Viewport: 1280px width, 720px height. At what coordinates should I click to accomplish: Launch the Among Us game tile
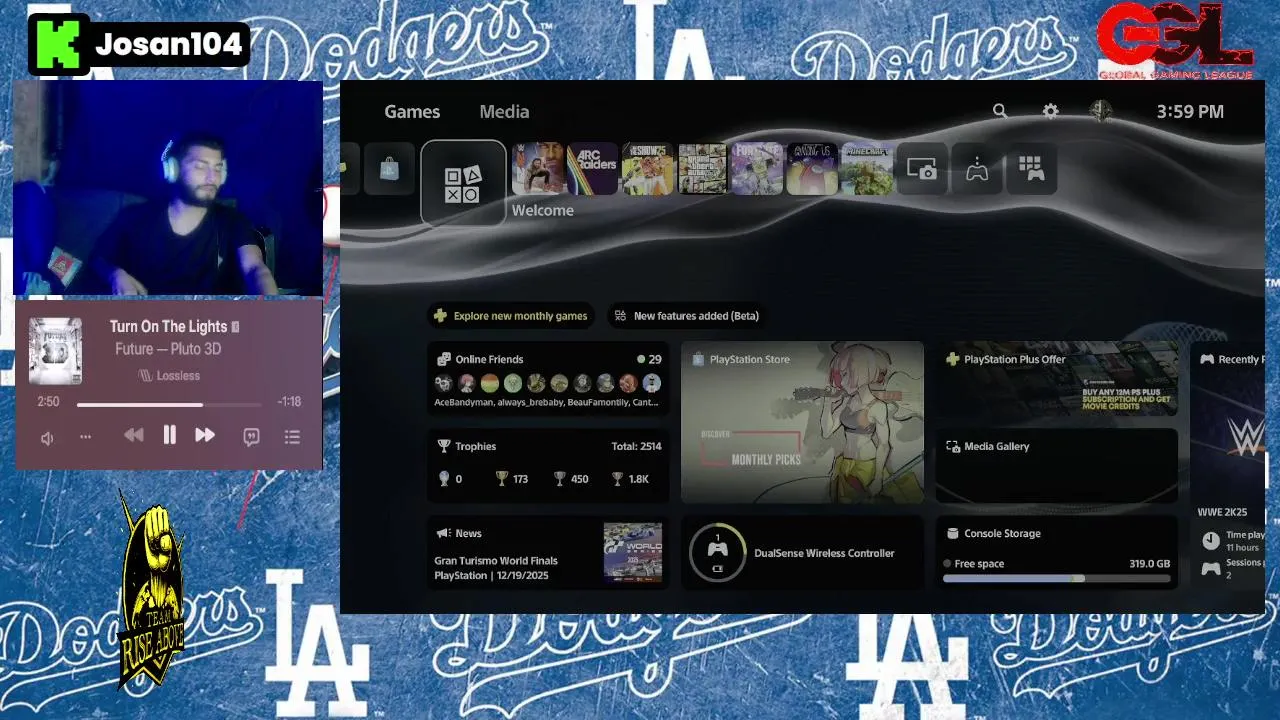coord(811,169)
